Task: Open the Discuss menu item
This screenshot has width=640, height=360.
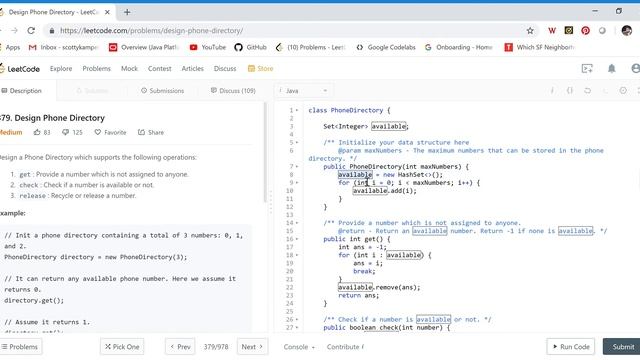Action: pos(225,69)
